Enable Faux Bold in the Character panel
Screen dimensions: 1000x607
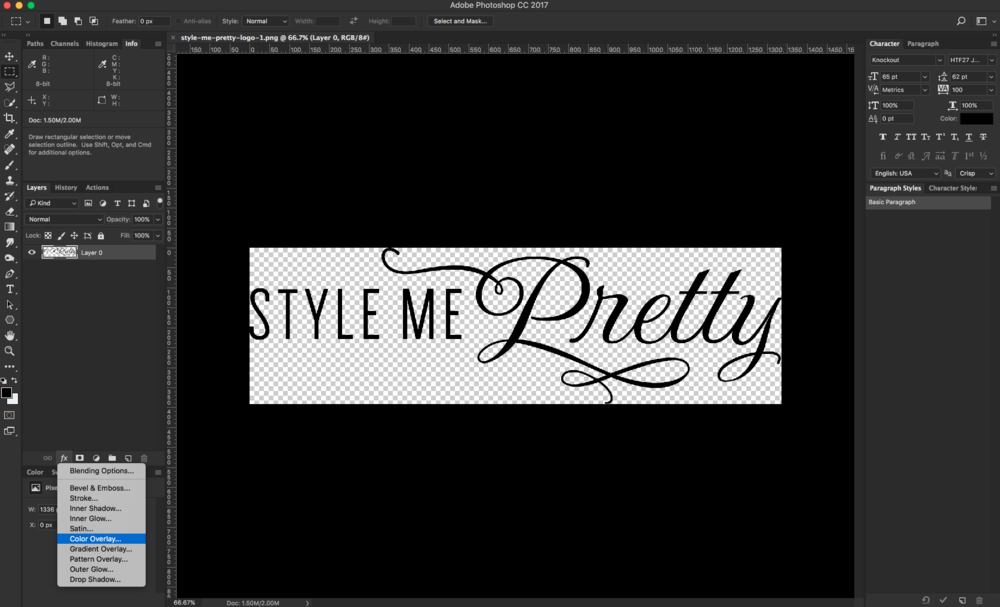click(x=881, y=138)
